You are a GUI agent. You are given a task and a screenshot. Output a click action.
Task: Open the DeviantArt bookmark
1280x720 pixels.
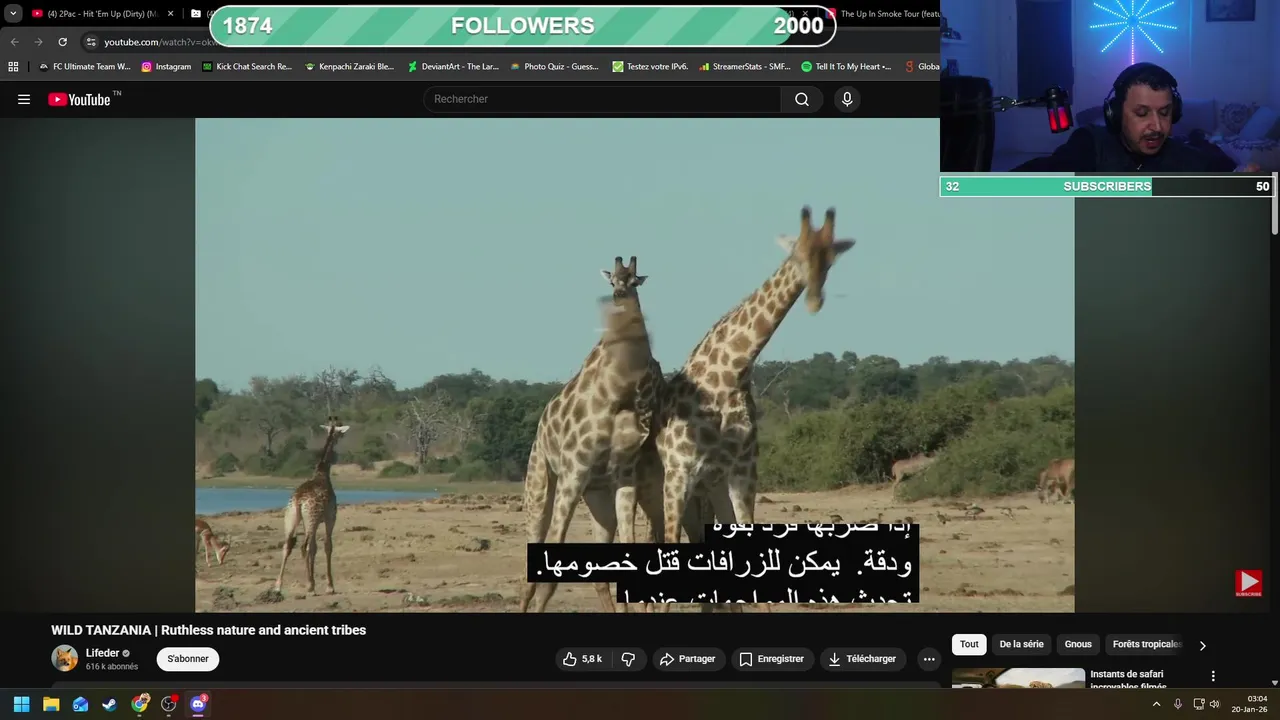(x=453, y=67)
